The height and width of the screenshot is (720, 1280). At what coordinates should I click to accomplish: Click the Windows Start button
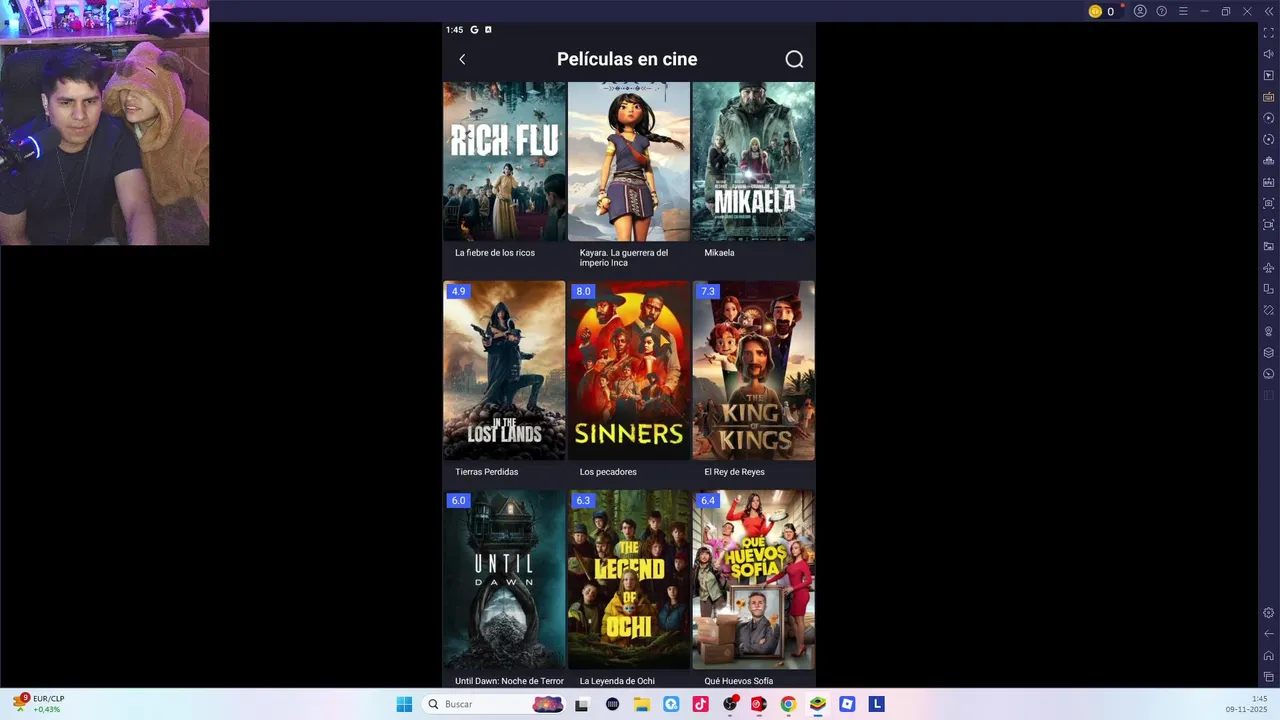[x=404, y=704]
